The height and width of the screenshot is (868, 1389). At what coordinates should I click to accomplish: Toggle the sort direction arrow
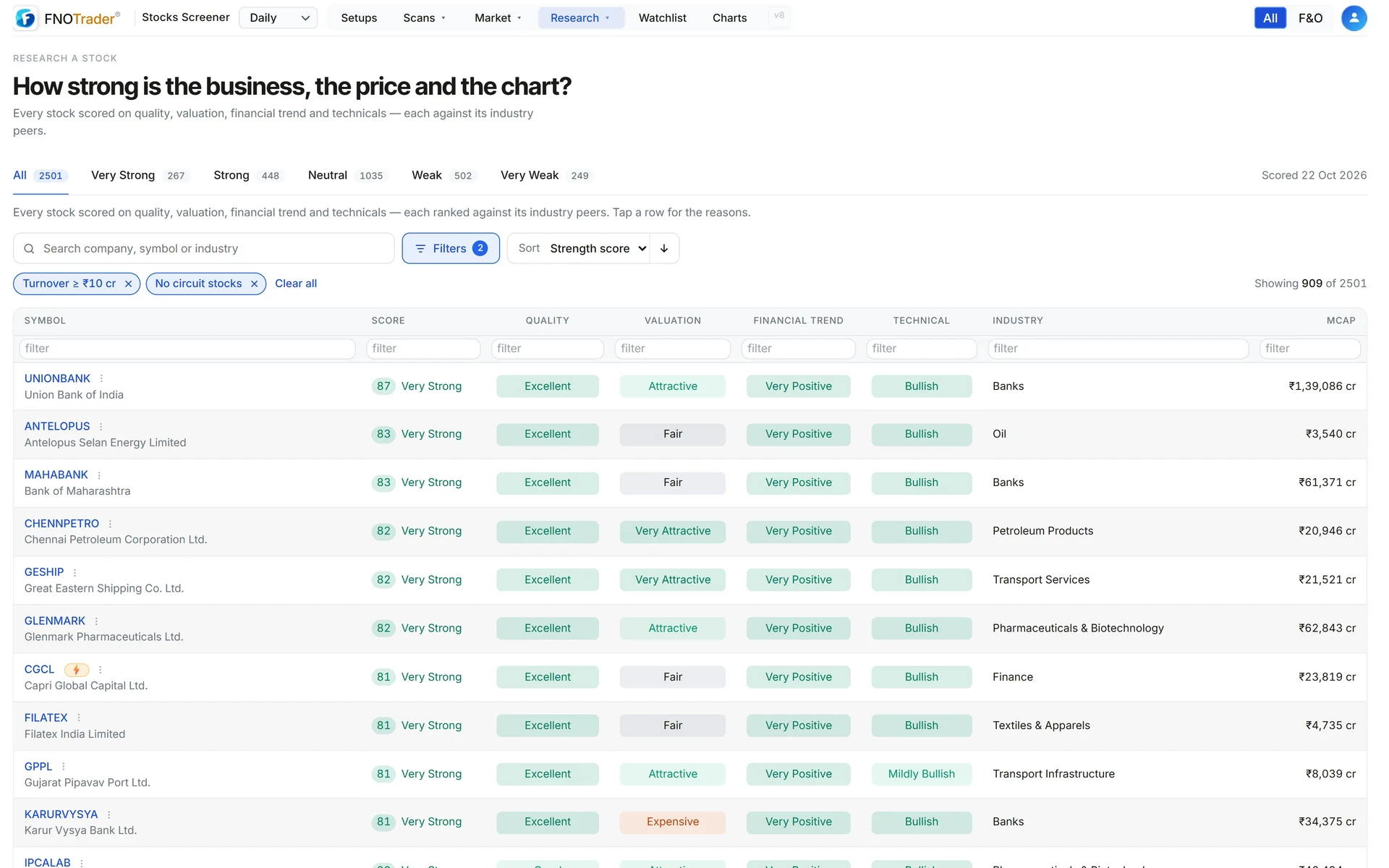point(664,248)
